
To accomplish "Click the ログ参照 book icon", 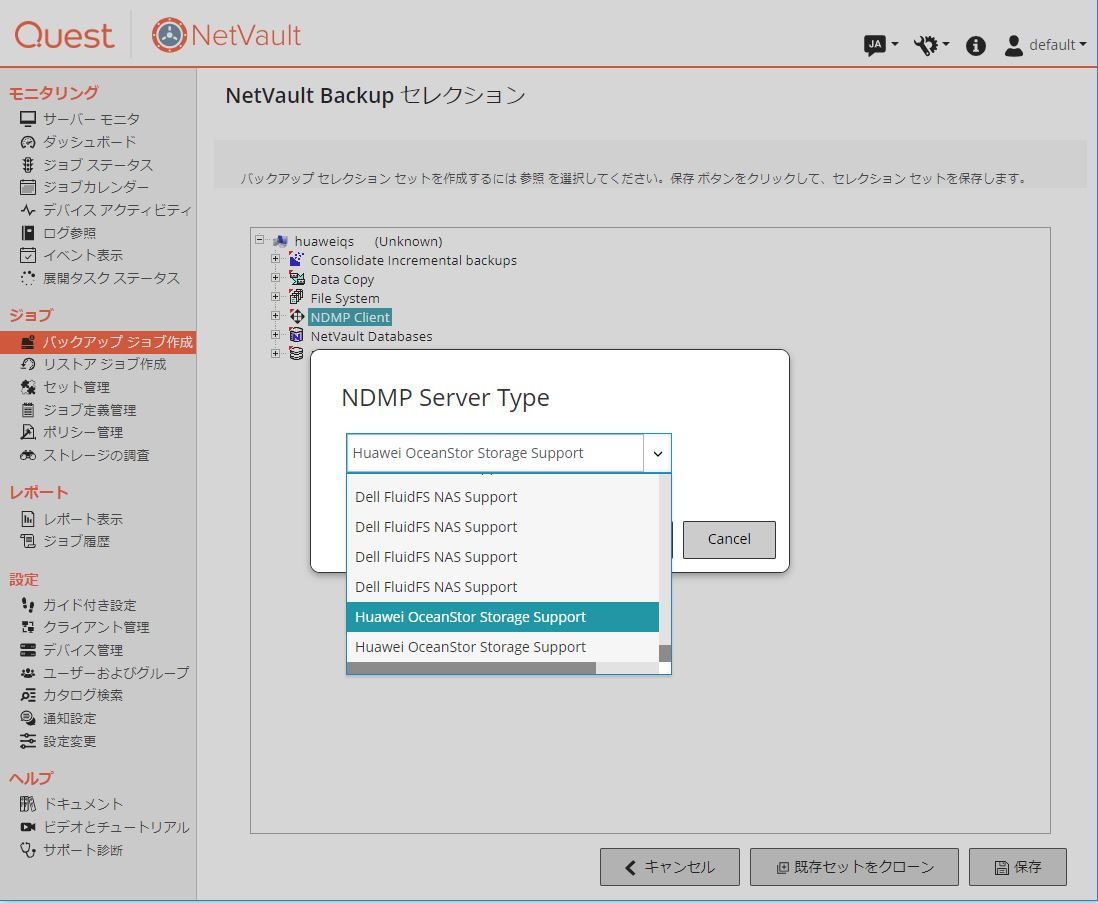I will [x=28, y=232].
